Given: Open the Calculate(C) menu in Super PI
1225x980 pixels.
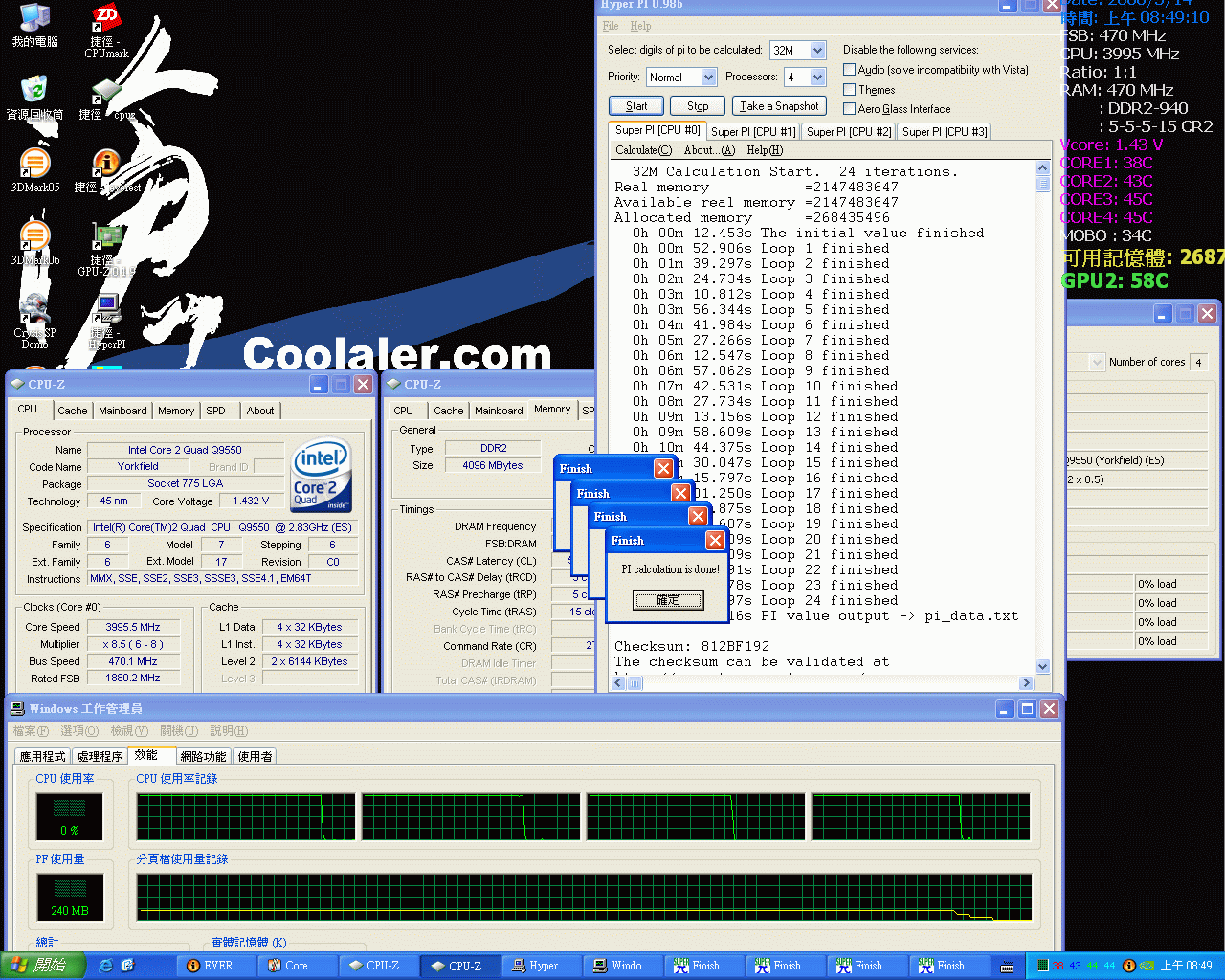Looking at the screenshot, I should pyautogui.click(x=643, y=150).
